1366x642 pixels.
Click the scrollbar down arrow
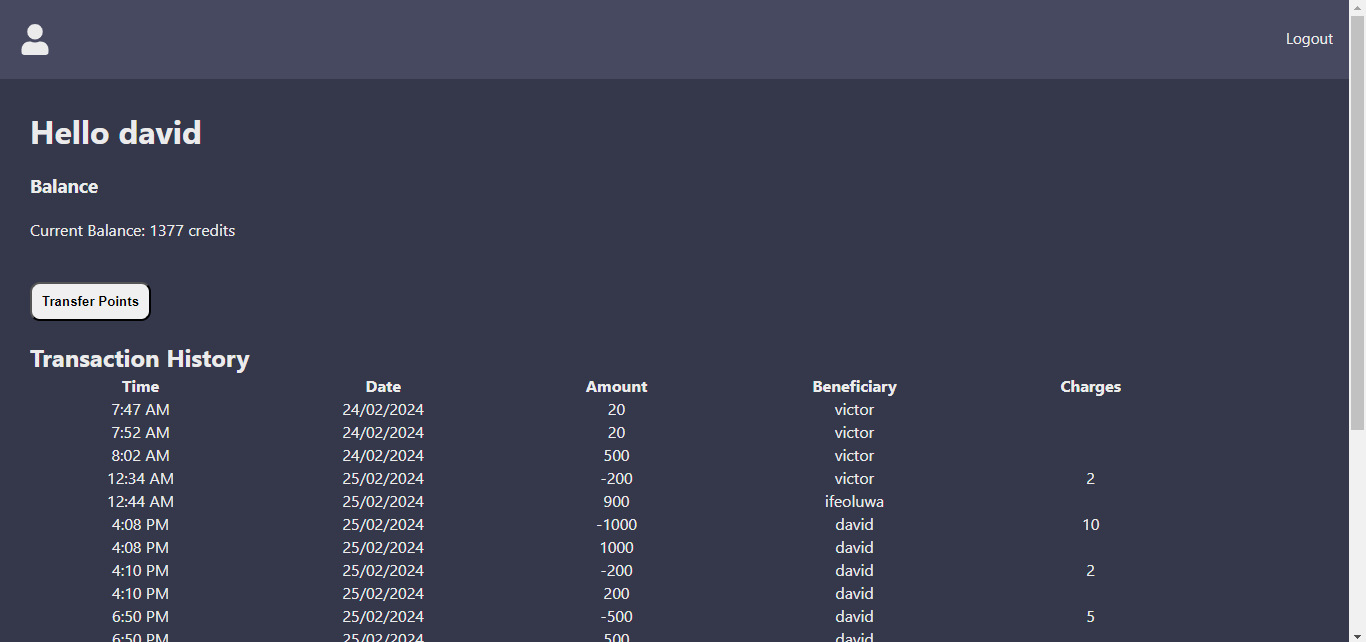pyautogui.click(x=1357, y=635)
